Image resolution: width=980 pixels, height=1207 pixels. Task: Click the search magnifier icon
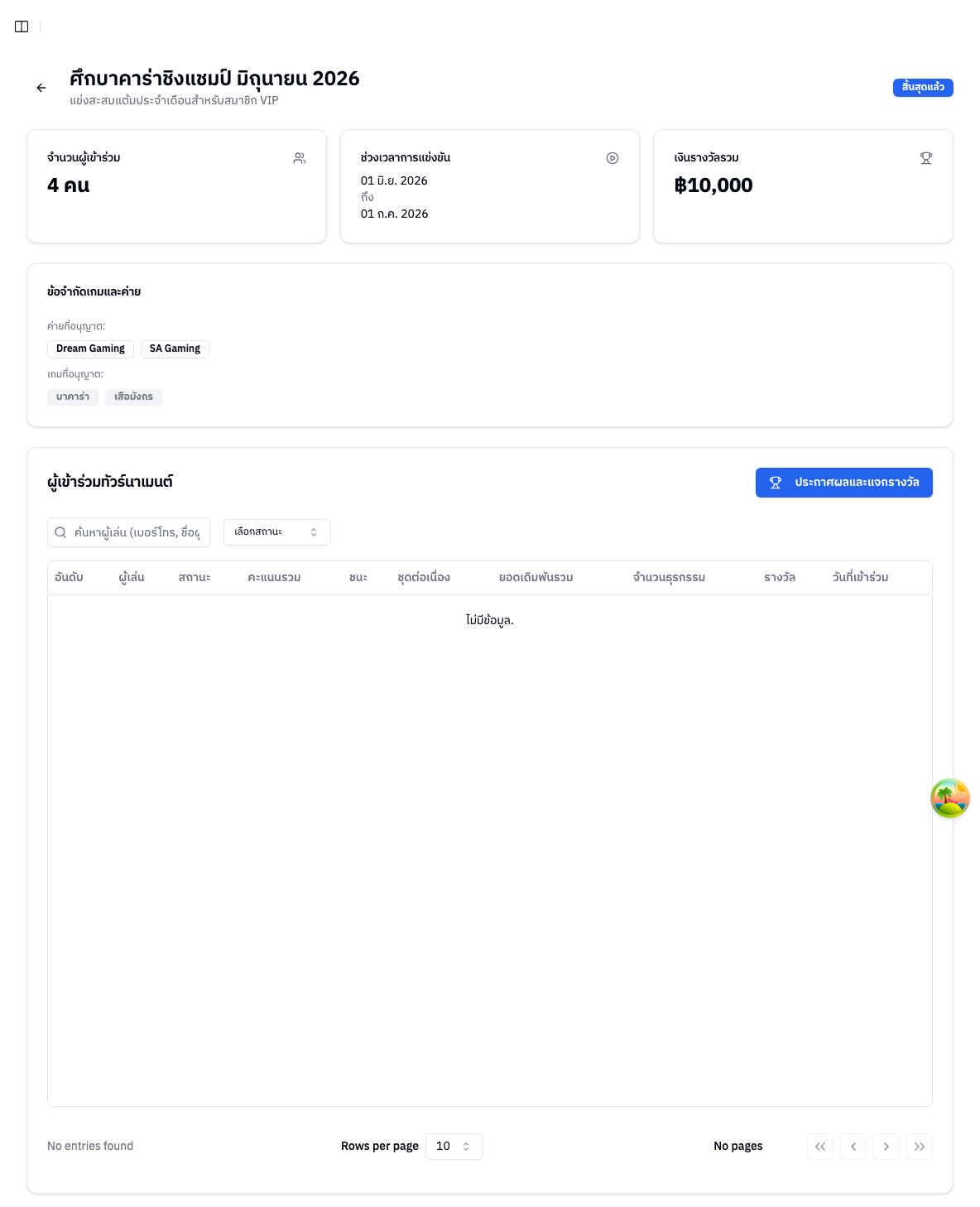pos(60,532)
